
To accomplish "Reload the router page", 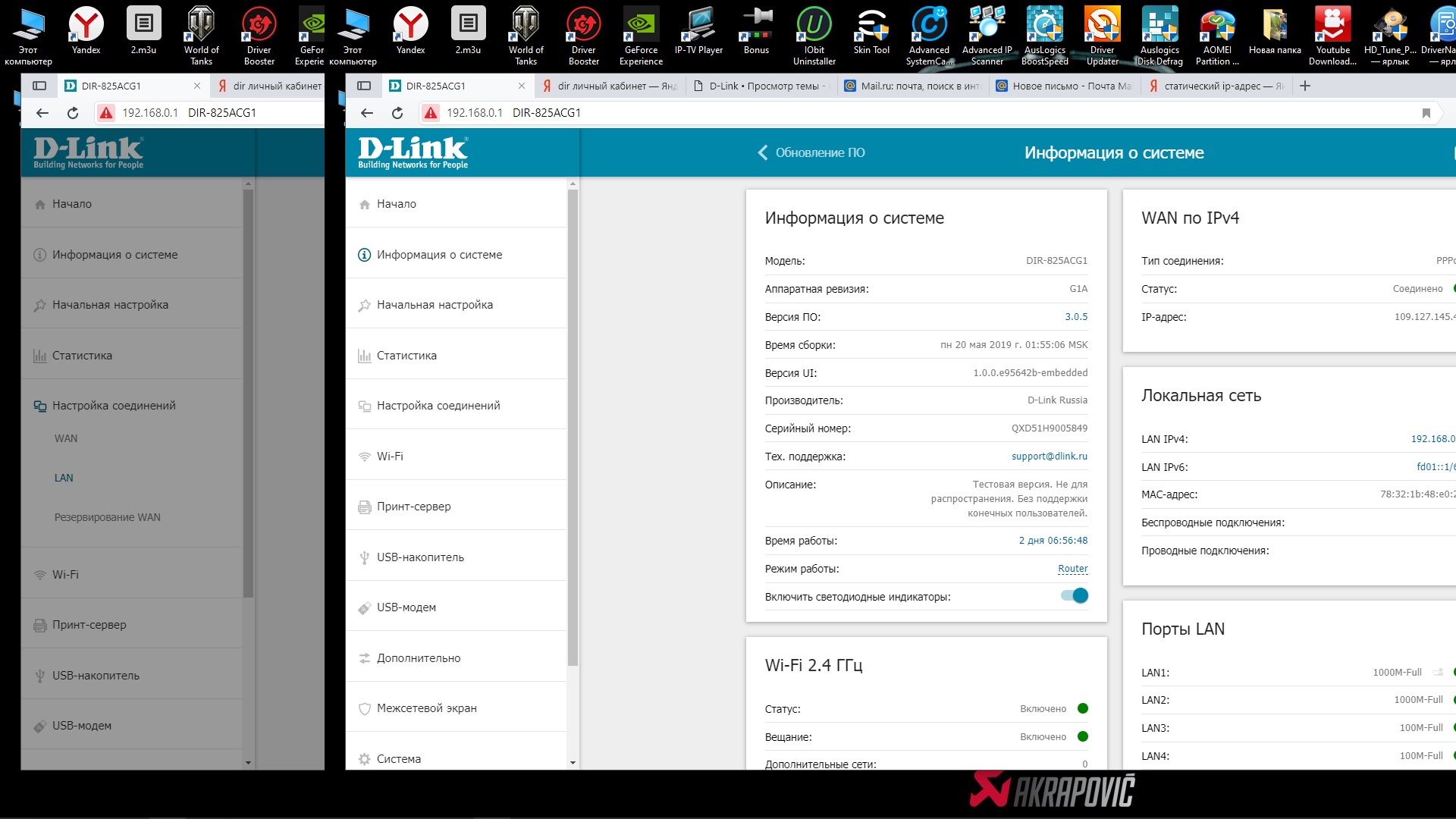I will [397, 113].
